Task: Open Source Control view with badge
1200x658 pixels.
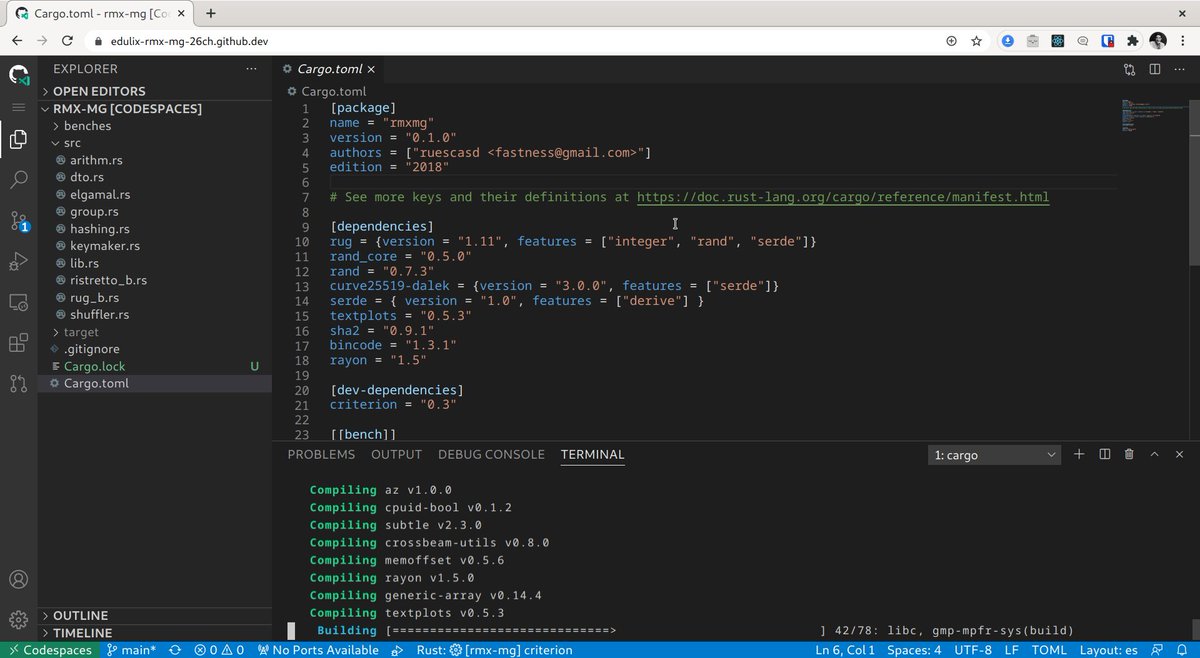Action: [x=18, y=221]
